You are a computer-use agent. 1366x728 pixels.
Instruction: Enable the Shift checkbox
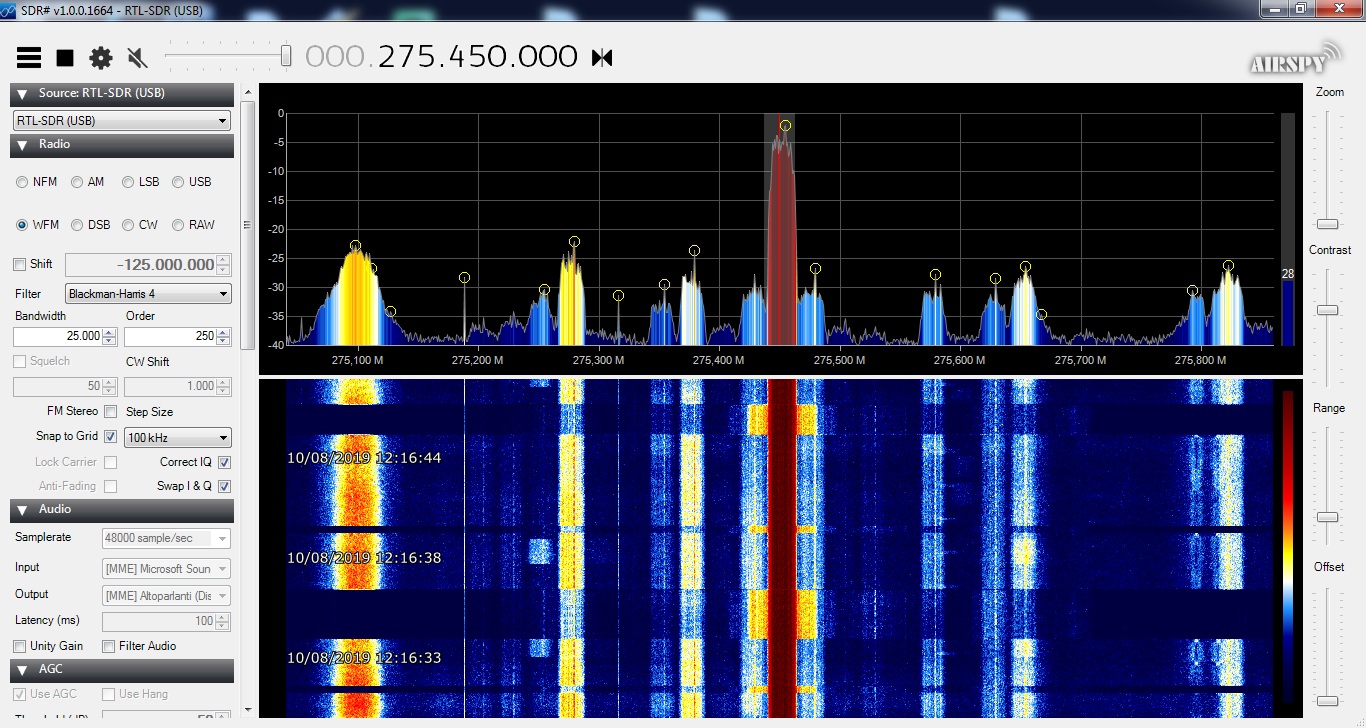(x=17, y=264)
